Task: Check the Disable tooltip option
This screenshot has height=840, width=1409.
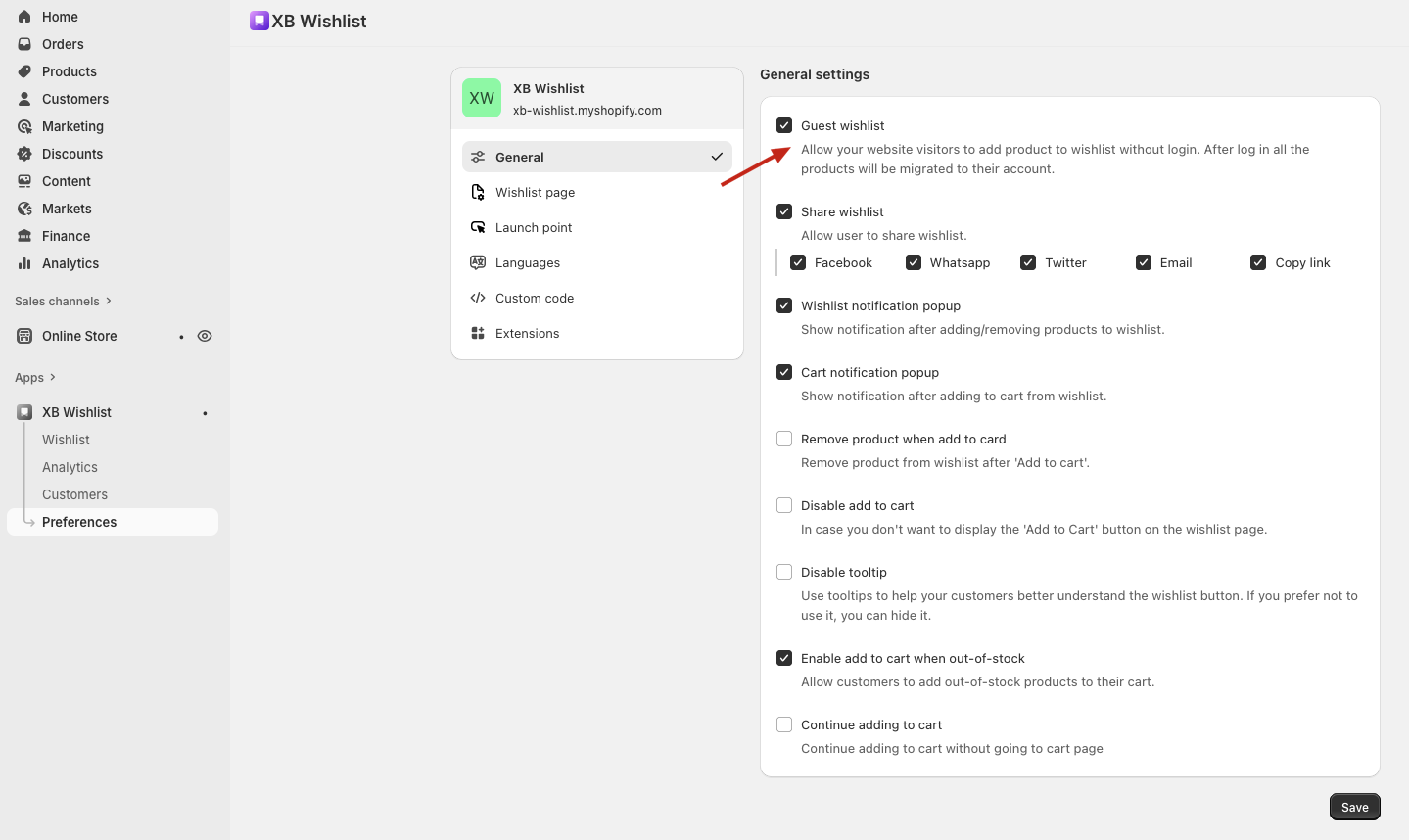Action: [x=784, y=572]
